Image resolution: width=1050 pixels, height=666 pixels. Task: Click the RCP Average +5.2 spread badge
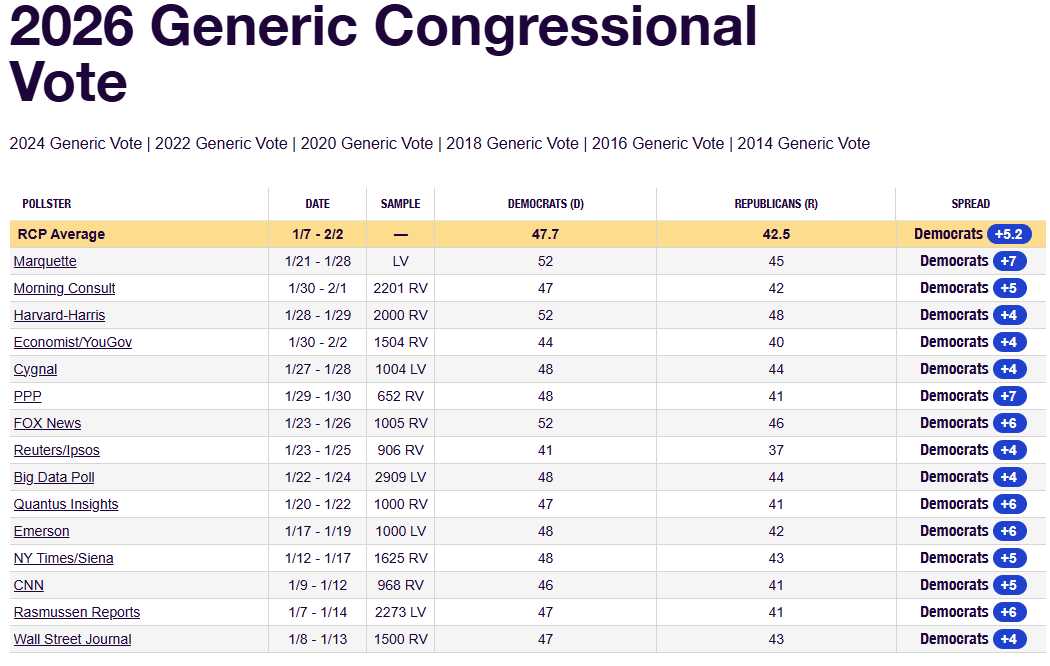click(1008, 234)
